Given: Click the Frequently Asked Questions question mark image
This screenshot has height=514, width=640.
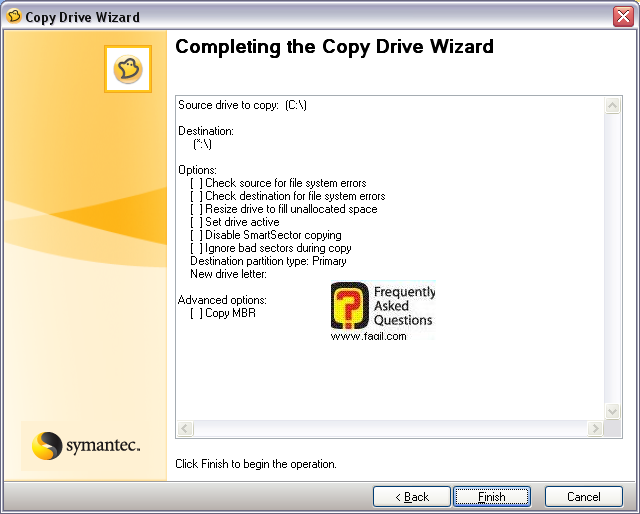Looking at the screenshot, I should click(350, 307).
